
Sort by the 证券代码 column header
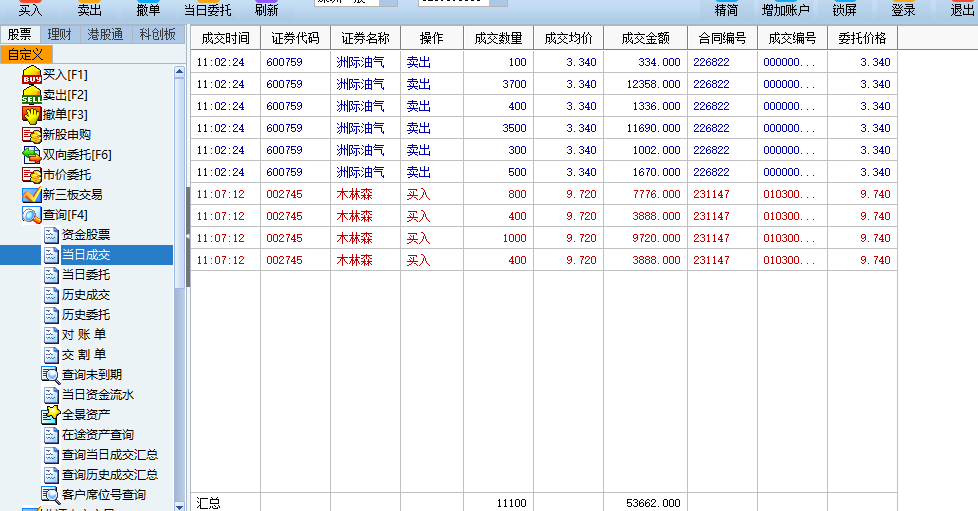[x=296, y=38]
